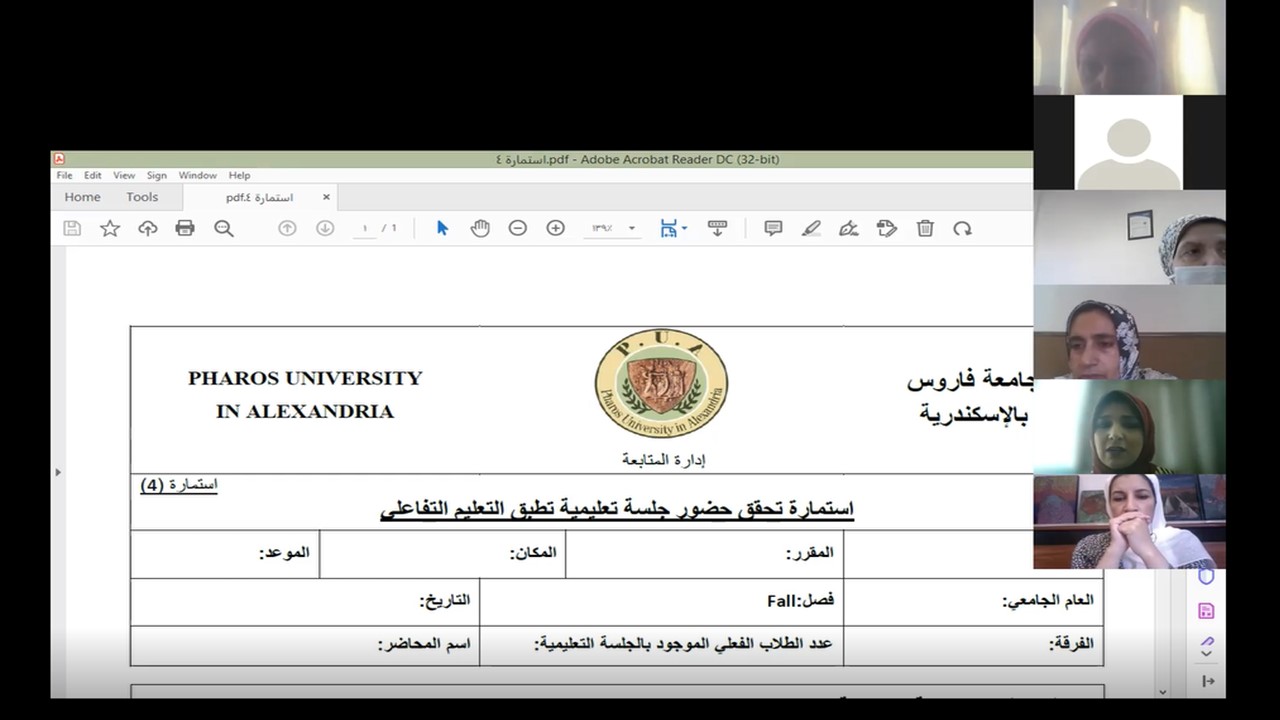This screenshot has width=1280, height=720.
Task: Open the fit page options dropdown arrow
Action: click(684, 229)
